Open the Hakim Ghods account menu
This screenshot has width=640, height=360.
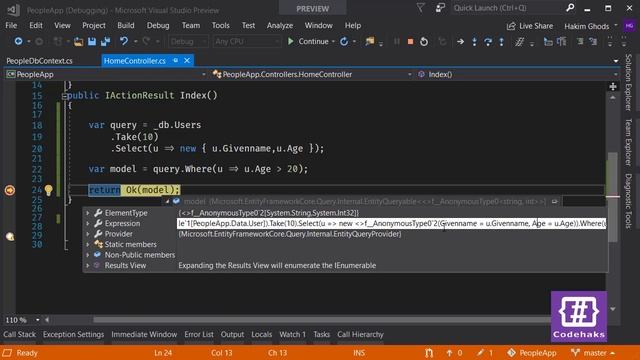(x=591, y=26)
